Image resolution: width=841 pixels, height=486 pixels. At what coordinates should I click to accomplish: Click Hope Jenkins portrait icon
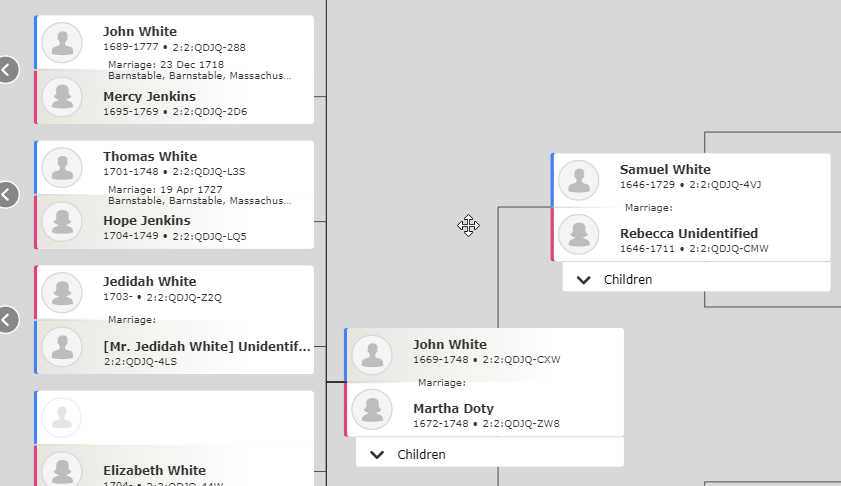click(x=63, y=221)
